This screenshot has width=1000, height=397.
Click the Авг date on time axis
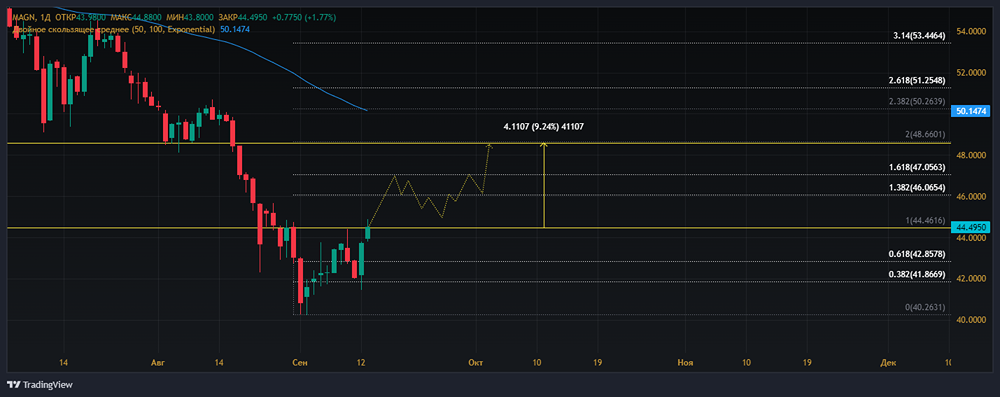(157, 363)
